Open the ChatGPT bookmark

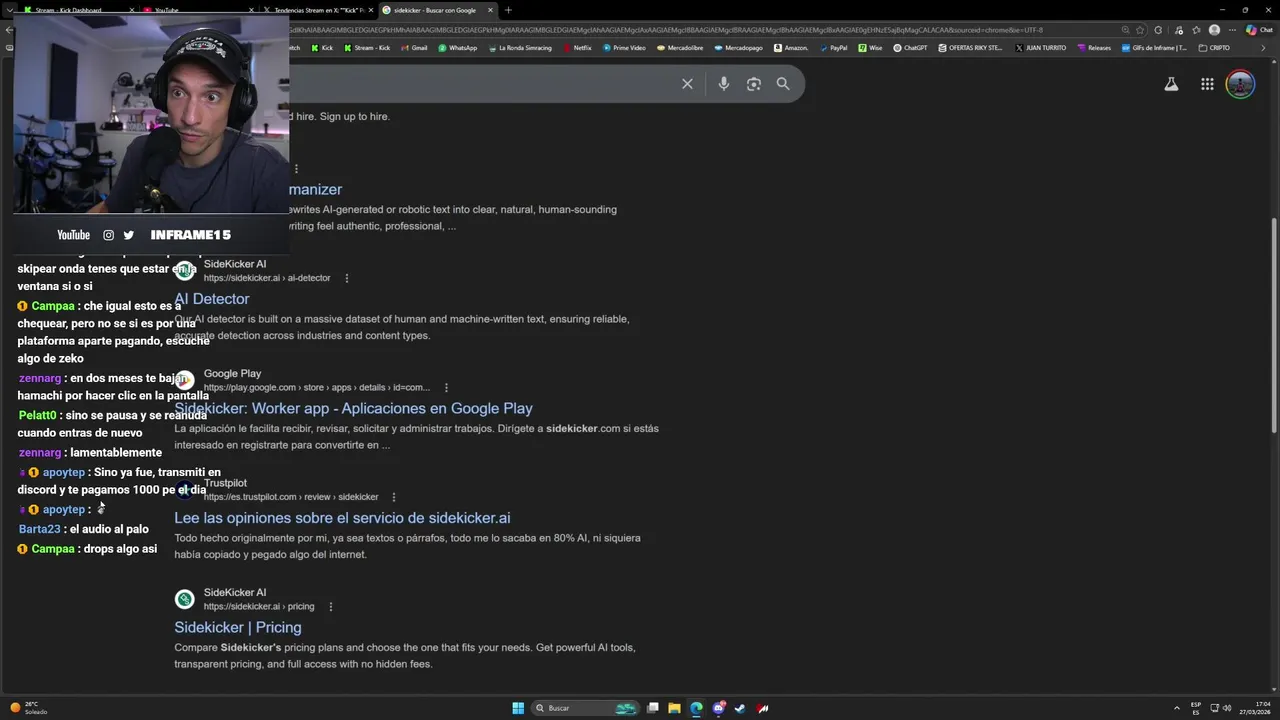coord(910,47)
